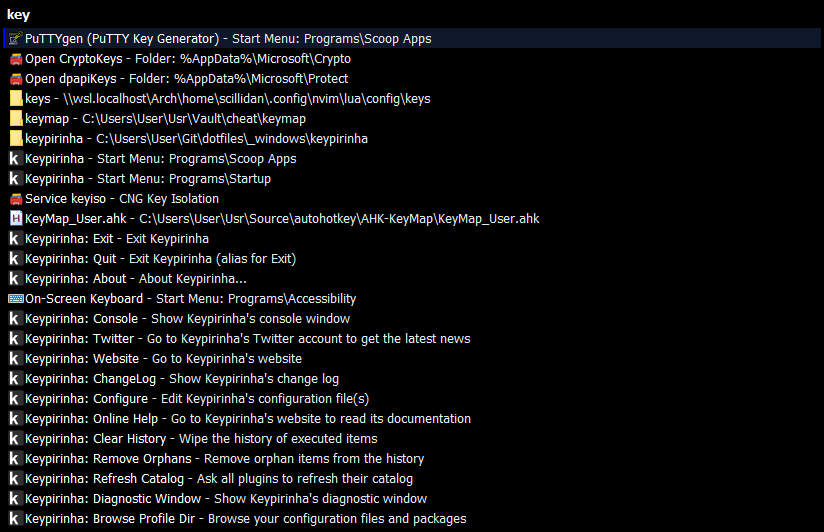Click the icon for Keypirinha: Remove Orphans
This screenshot has width=824, height=532.
(x=16, y=458)
